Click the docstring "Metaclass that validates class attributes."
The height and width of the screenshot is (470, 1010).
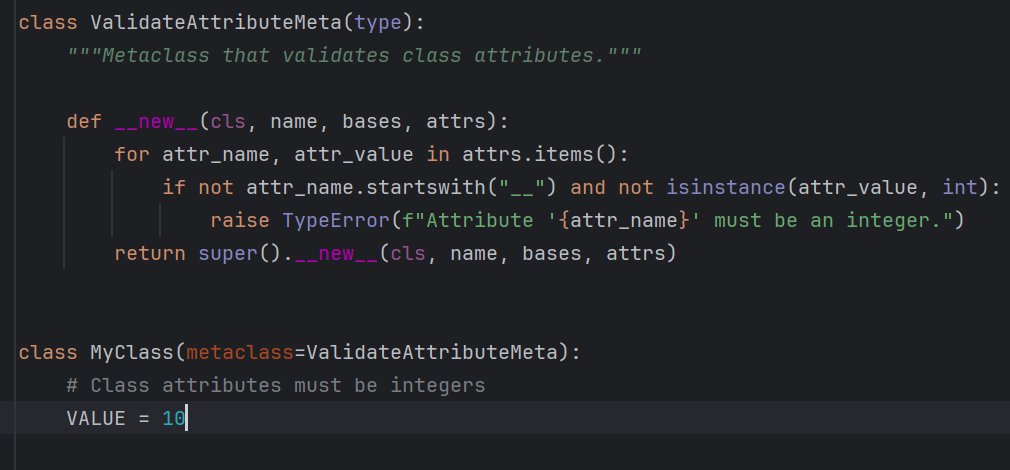pos(354,55)
